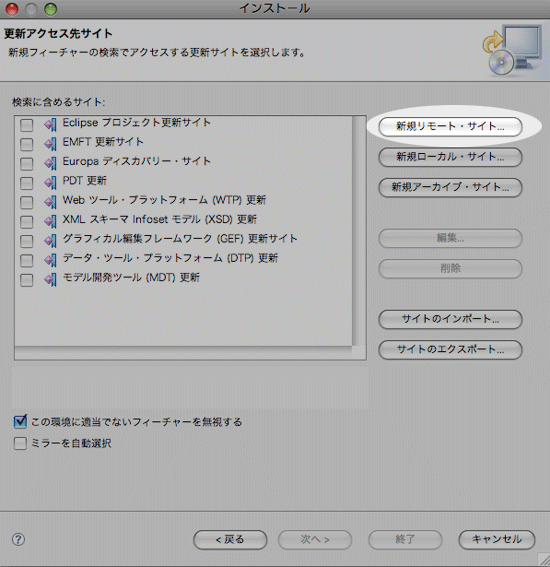The image size is (550, 567).
Task: Tick the PDT 更新 checkbox
Action: (26, 183)
